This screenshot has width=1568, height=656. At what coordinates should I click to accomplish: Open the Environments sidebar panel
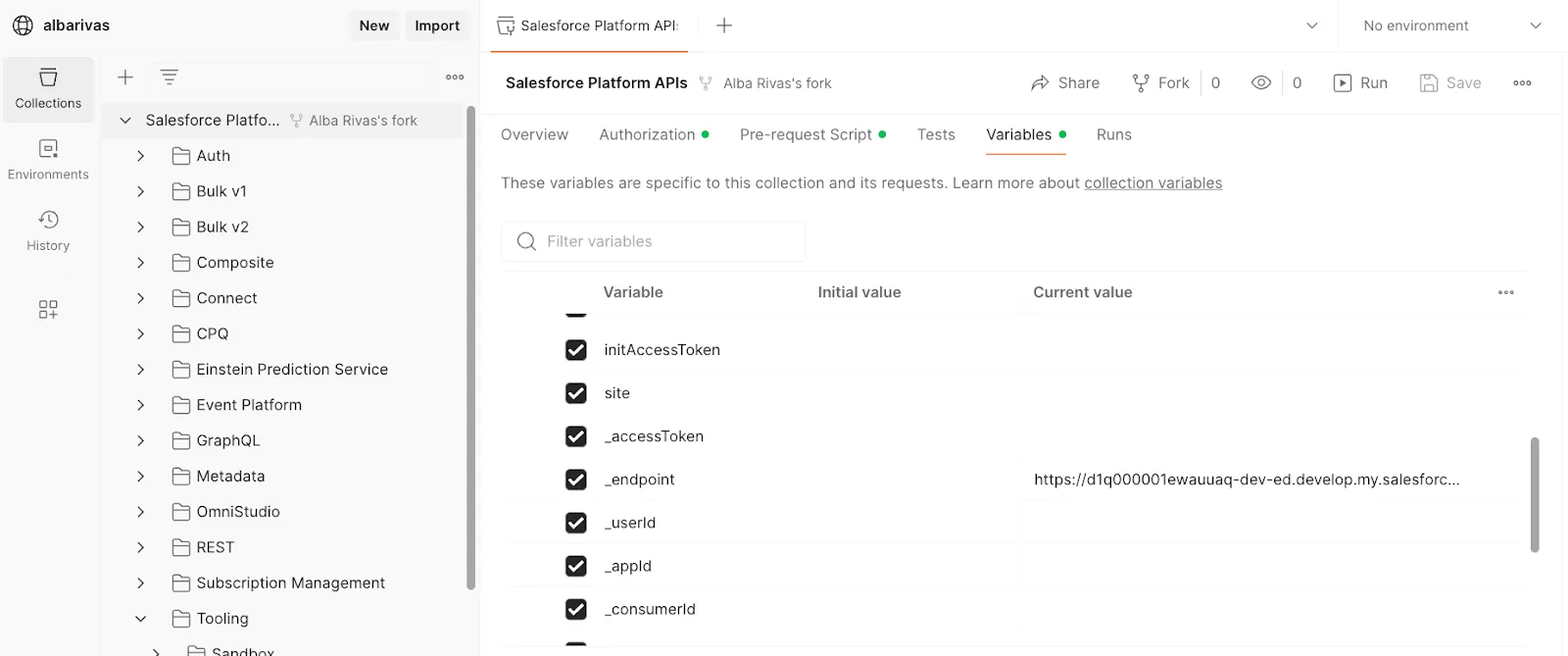48,160
